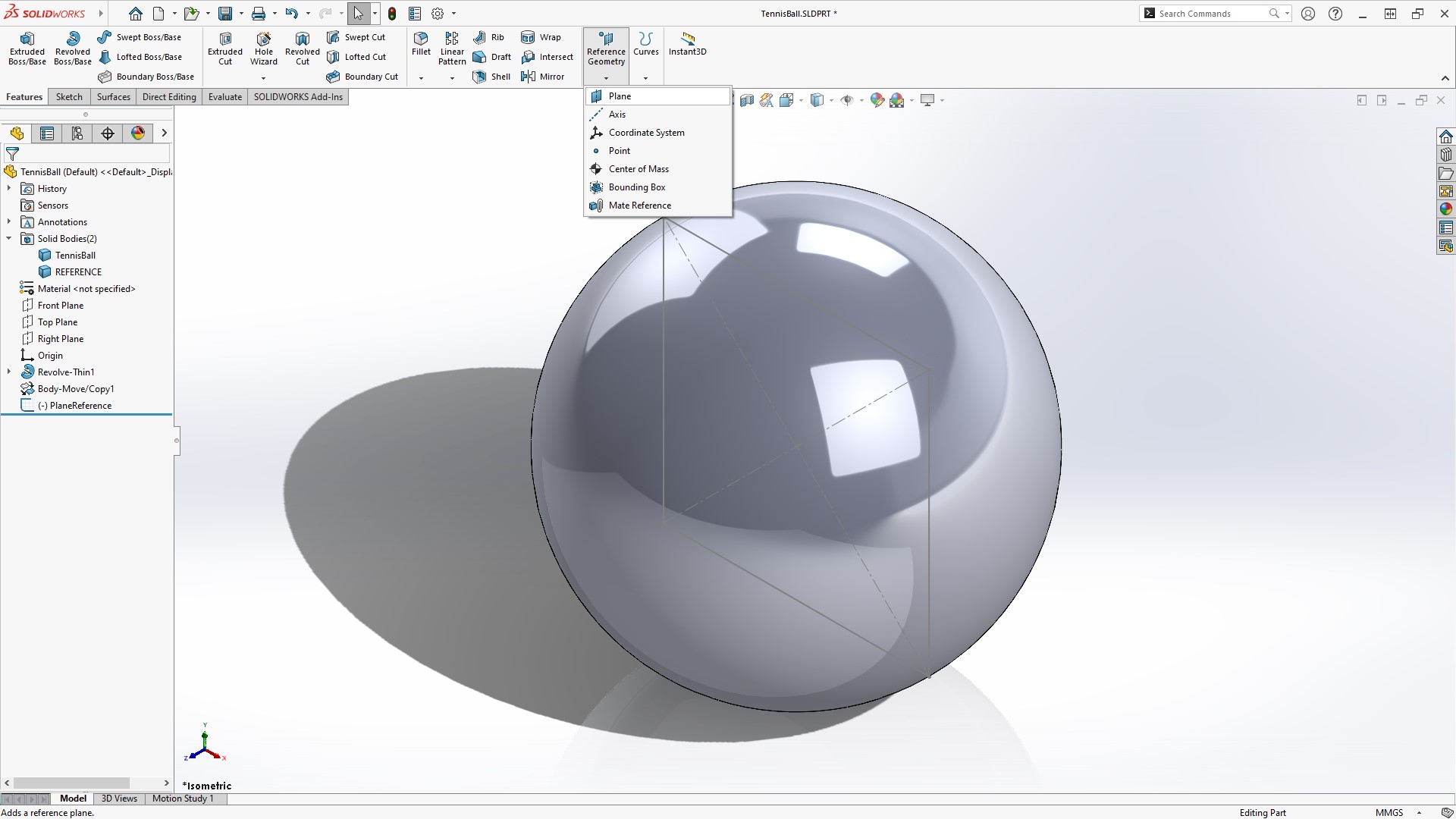This screenshot has height=819, width=1456.
Task: Open the DisplayManager appearance sphere tab
Action: coord(138,133)
